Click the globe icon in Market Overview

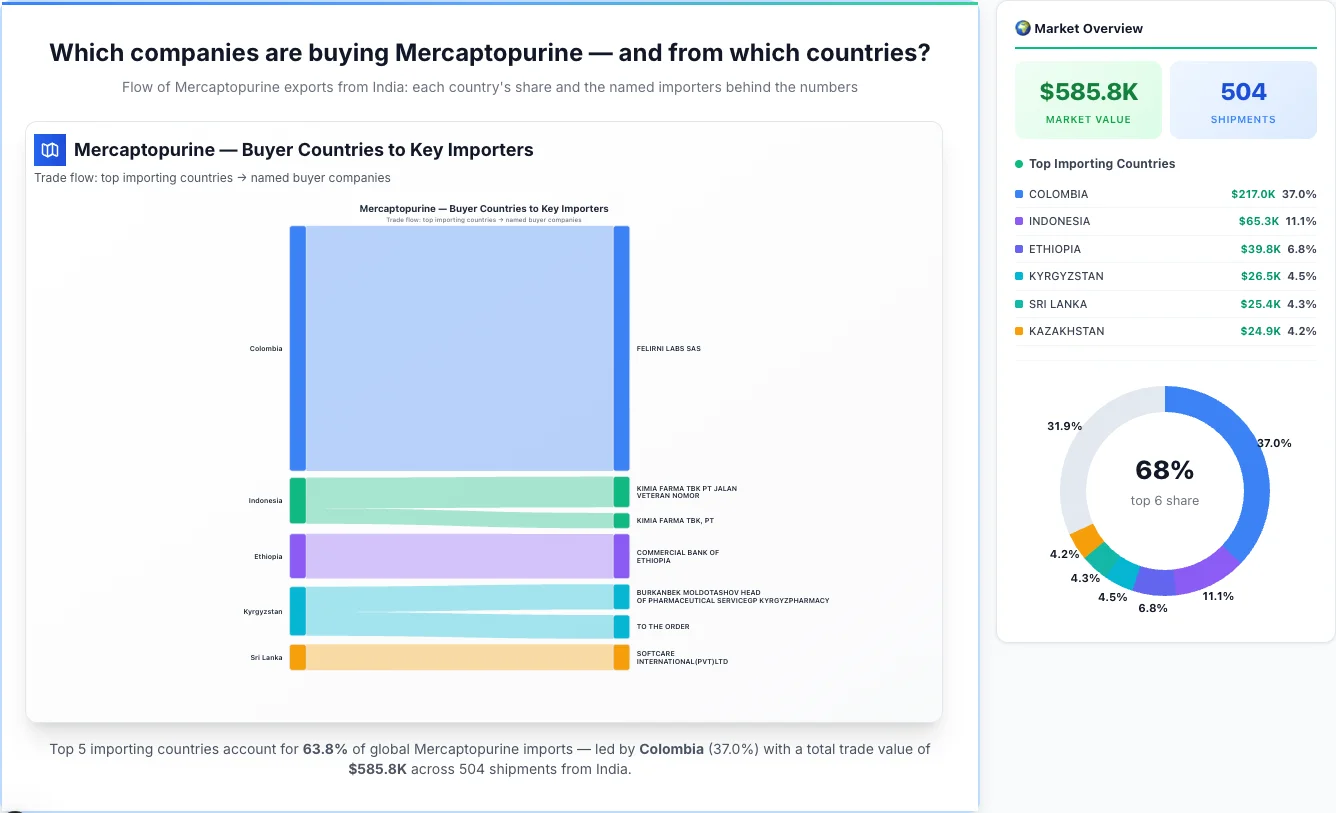[x=1021, y=28]
